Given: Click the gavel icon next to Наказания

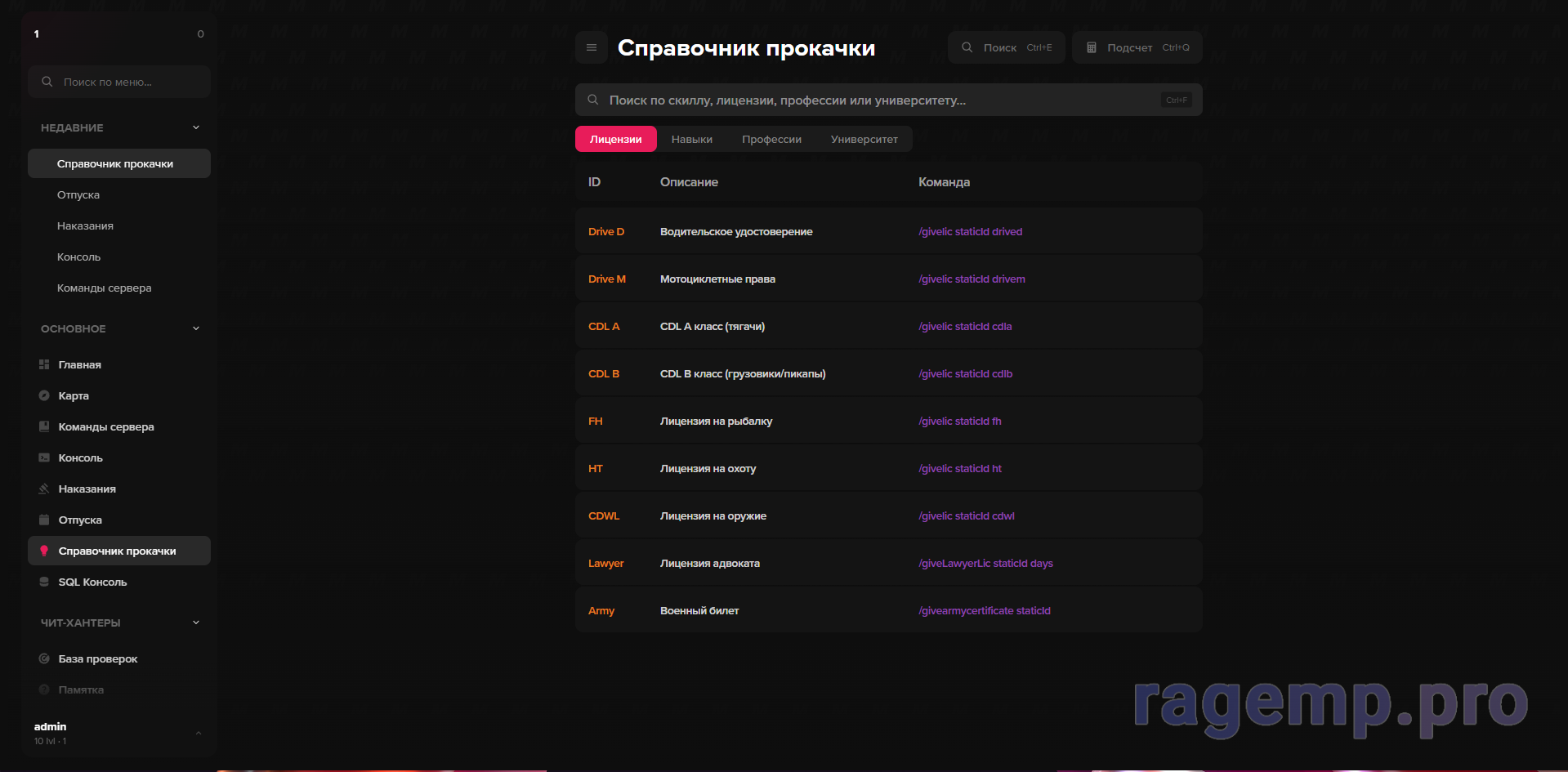Looking at the screenshot, I should tap(44, 489).
